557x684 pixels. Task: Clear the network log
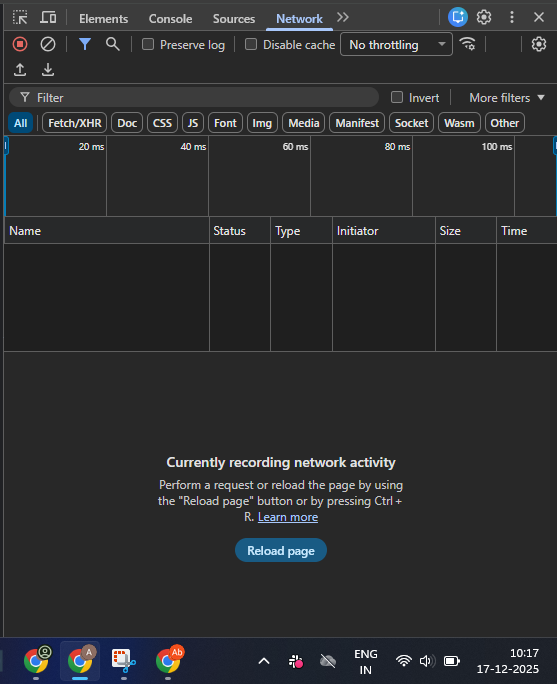(48, 44)
